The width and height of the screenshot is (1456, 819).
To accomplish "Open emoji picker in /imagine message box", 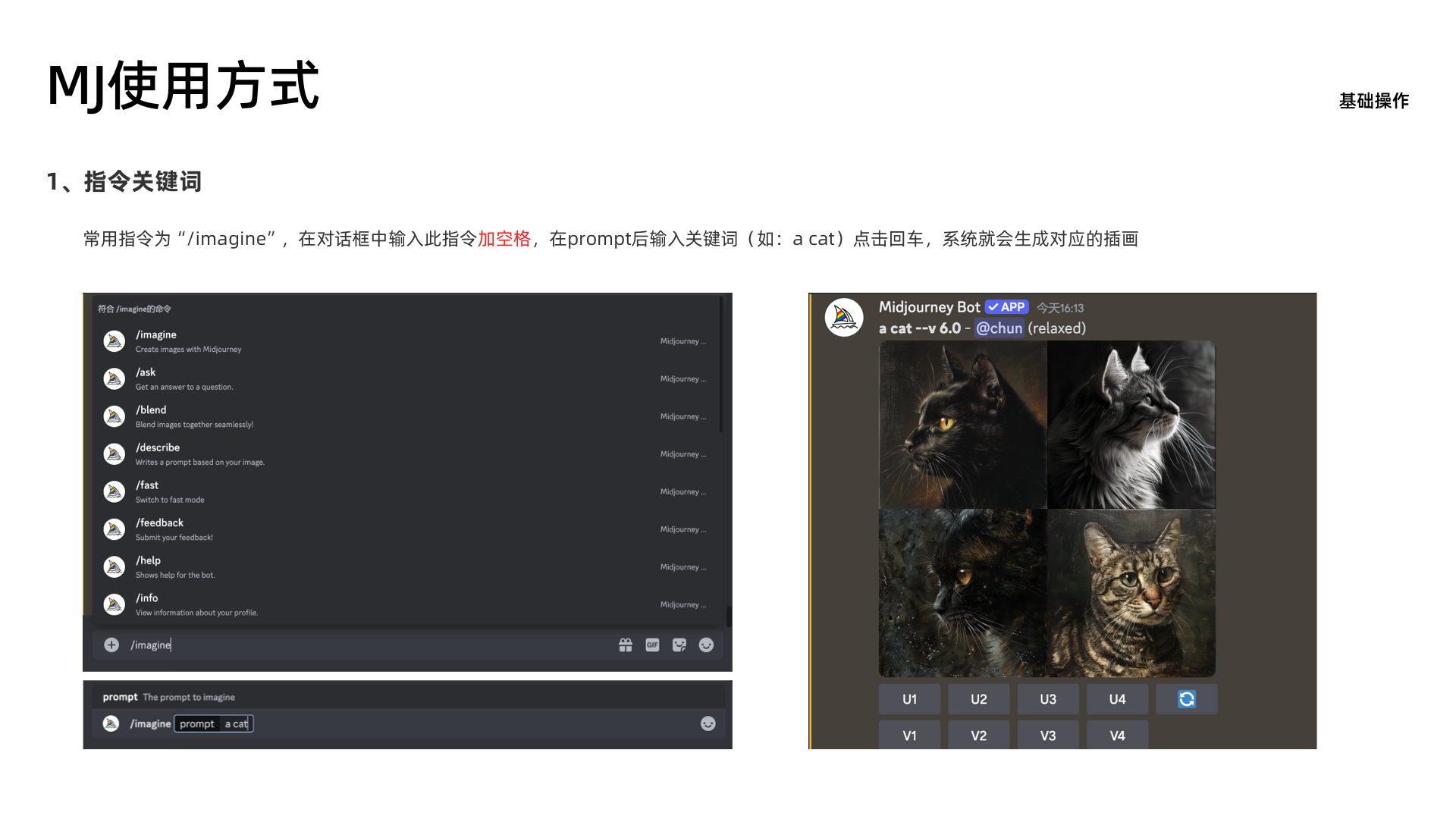I will pos(706,645).
